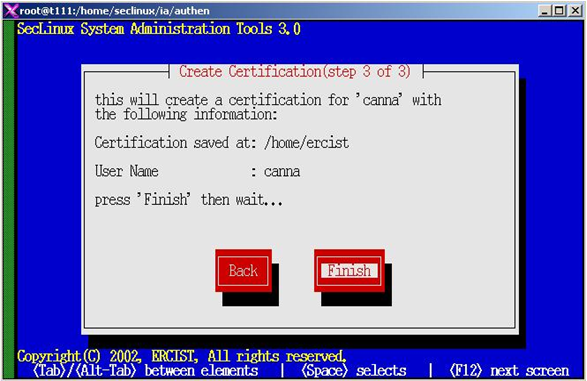
Task: Click the window title 'root@t111:/home/seclinux/ia/authen'
Action: pyautogui.click(x=115, y=10)
